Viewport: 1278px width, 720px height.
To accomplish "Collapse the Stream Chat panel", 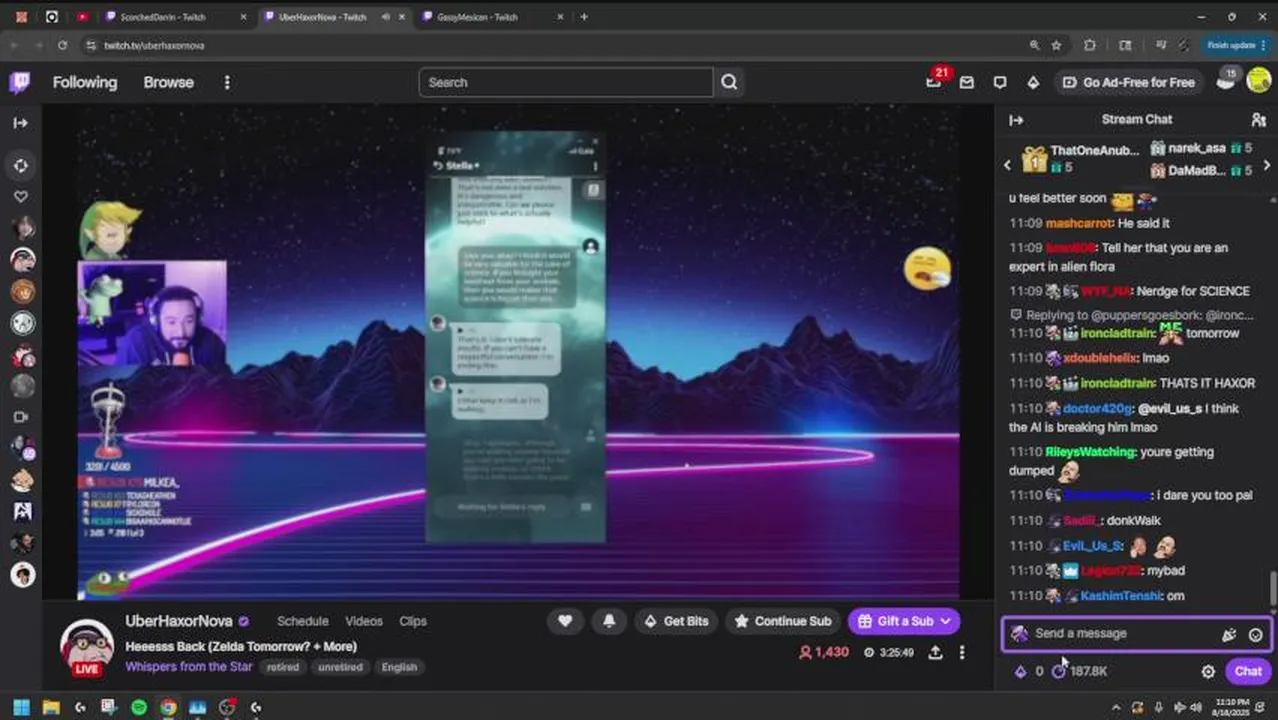I will (x=1016, y=120).
